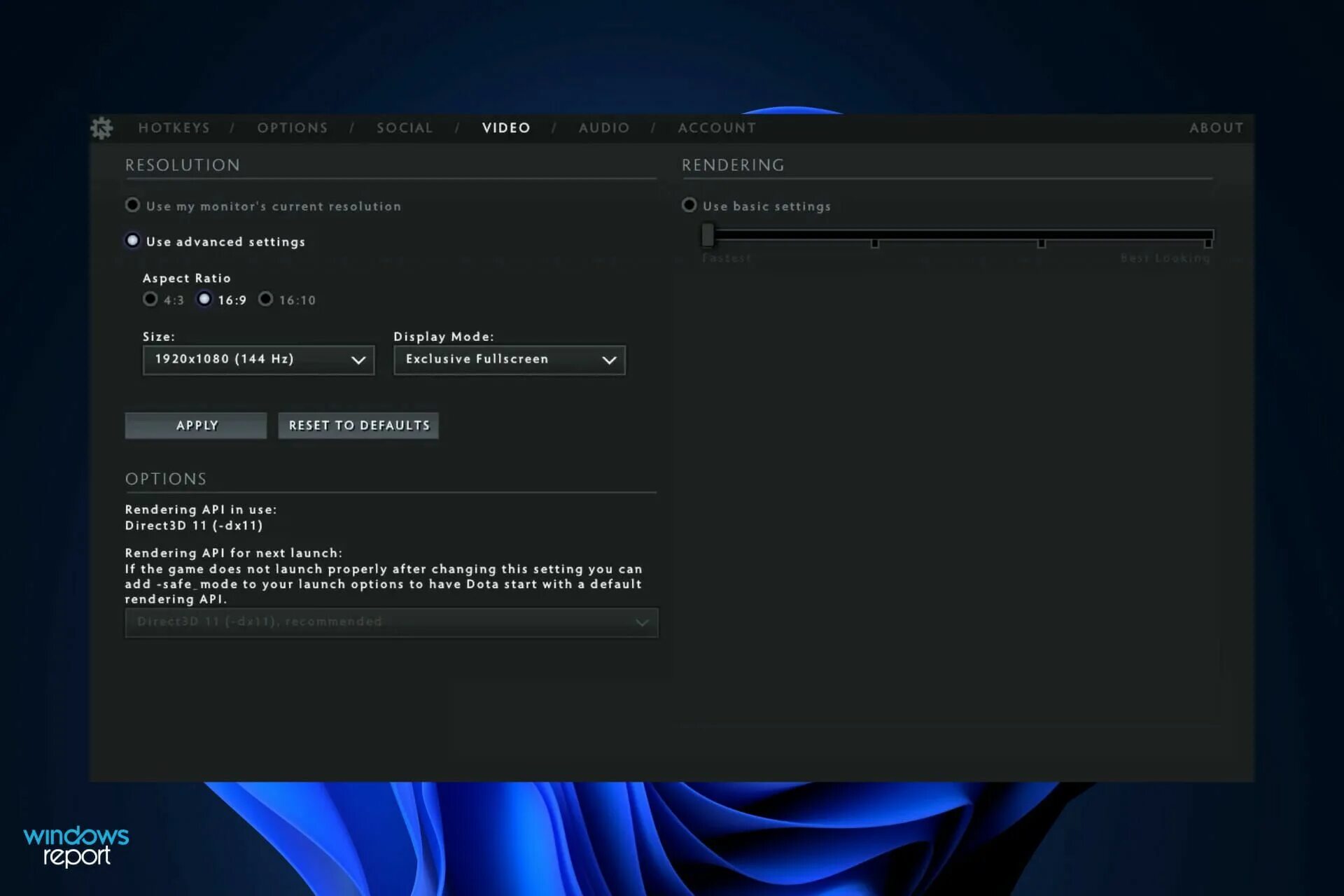
Task: Choose 4:3 aspect ratio
Action: click(x=150, y=299)
